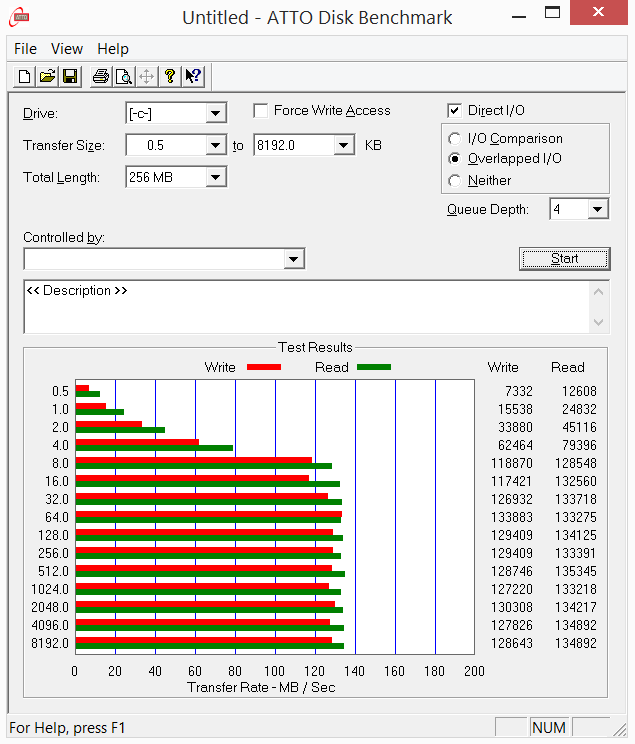Select the Overlapped I/O radio button
635x744 pixels.
[454, 158]
